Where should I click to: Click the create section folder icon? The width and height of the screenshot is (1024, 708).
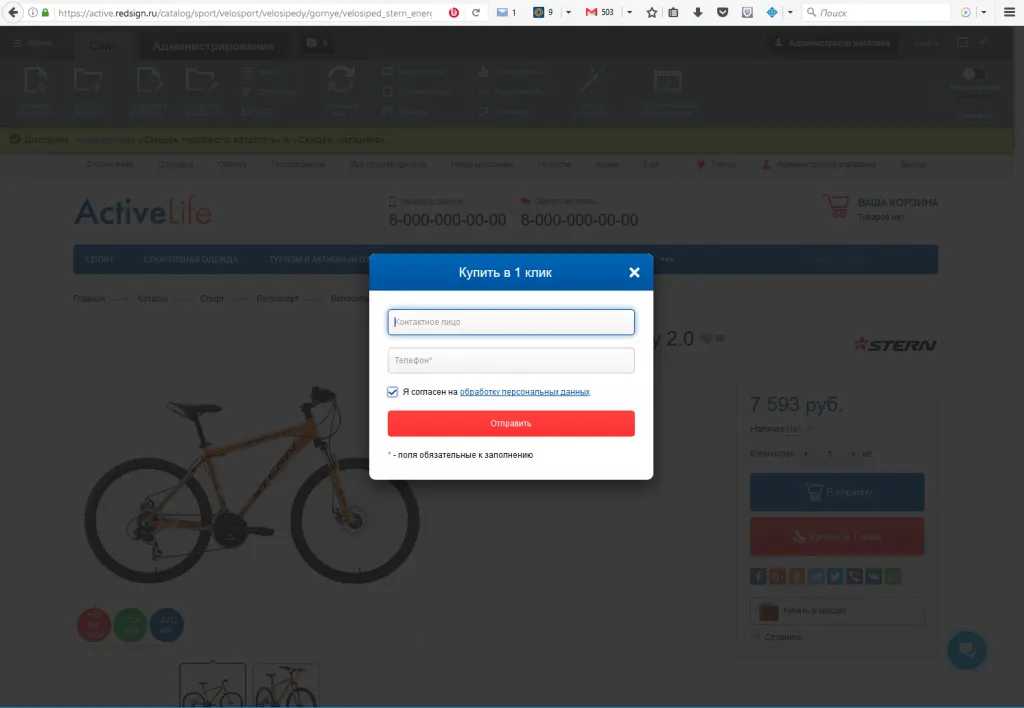point(88,81)
